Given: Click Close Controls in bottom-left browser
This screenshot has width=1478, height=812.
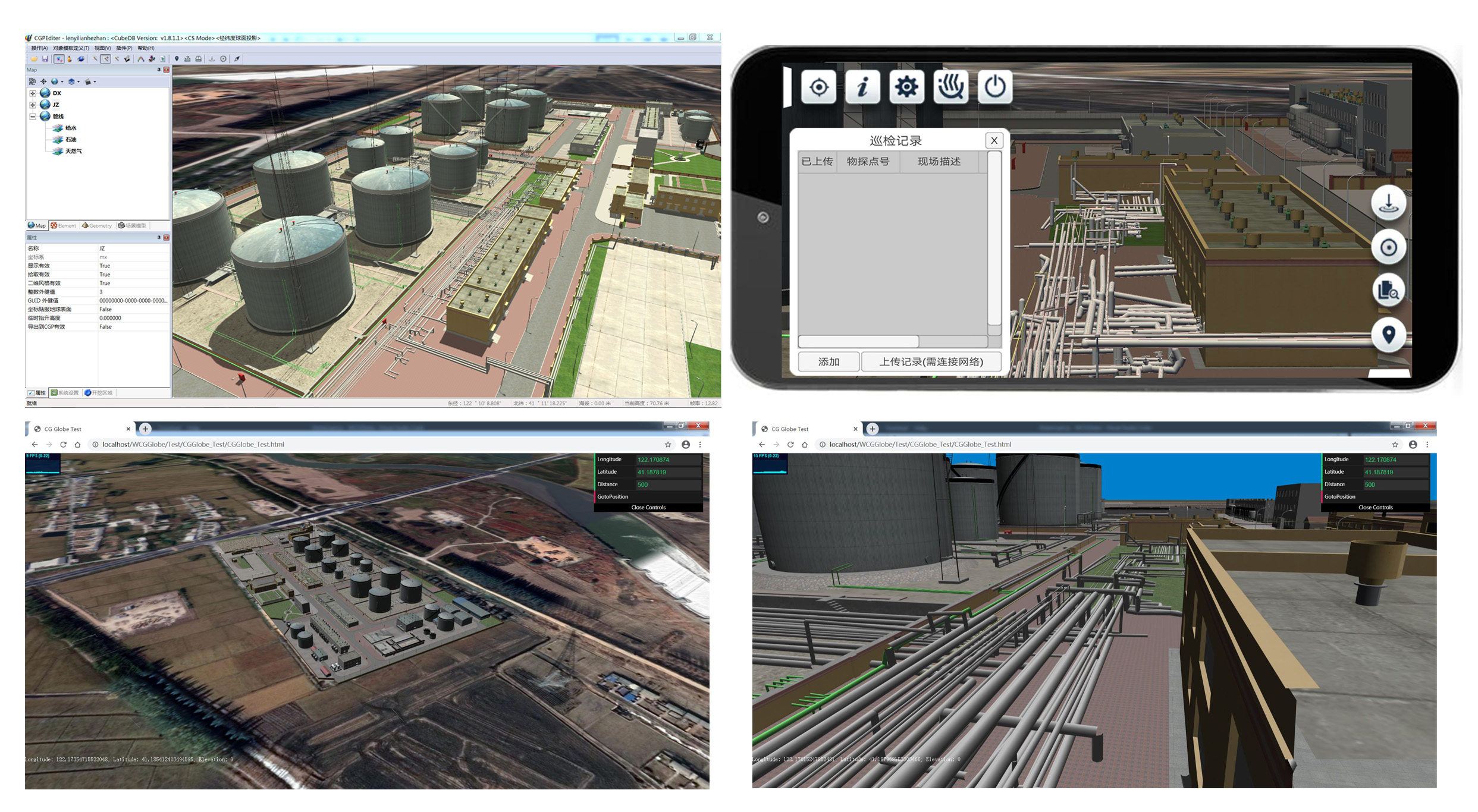Looking at the screenshot, I should (648, 508).
